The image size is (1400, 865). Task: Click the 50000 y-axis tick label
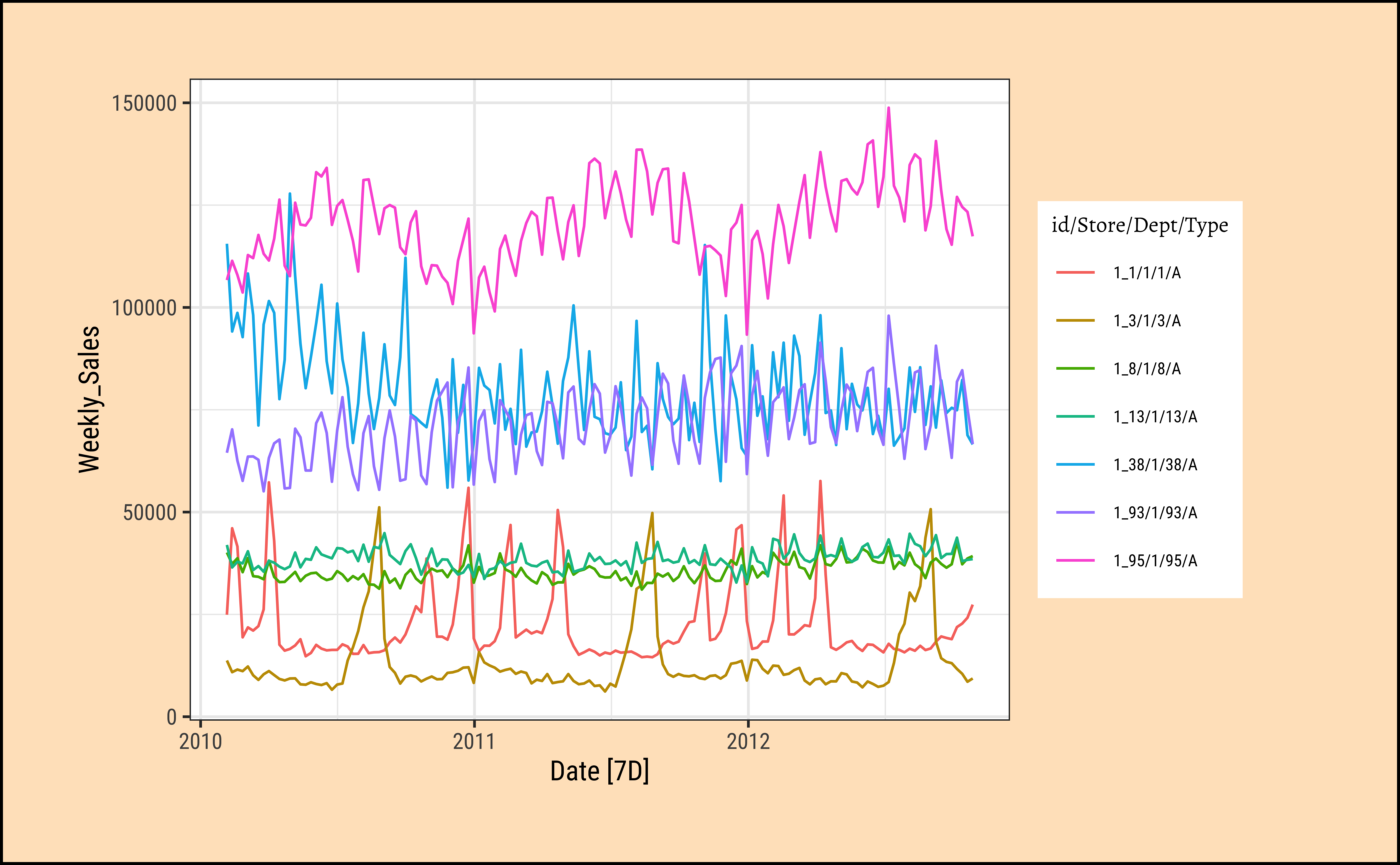[149, 513]
